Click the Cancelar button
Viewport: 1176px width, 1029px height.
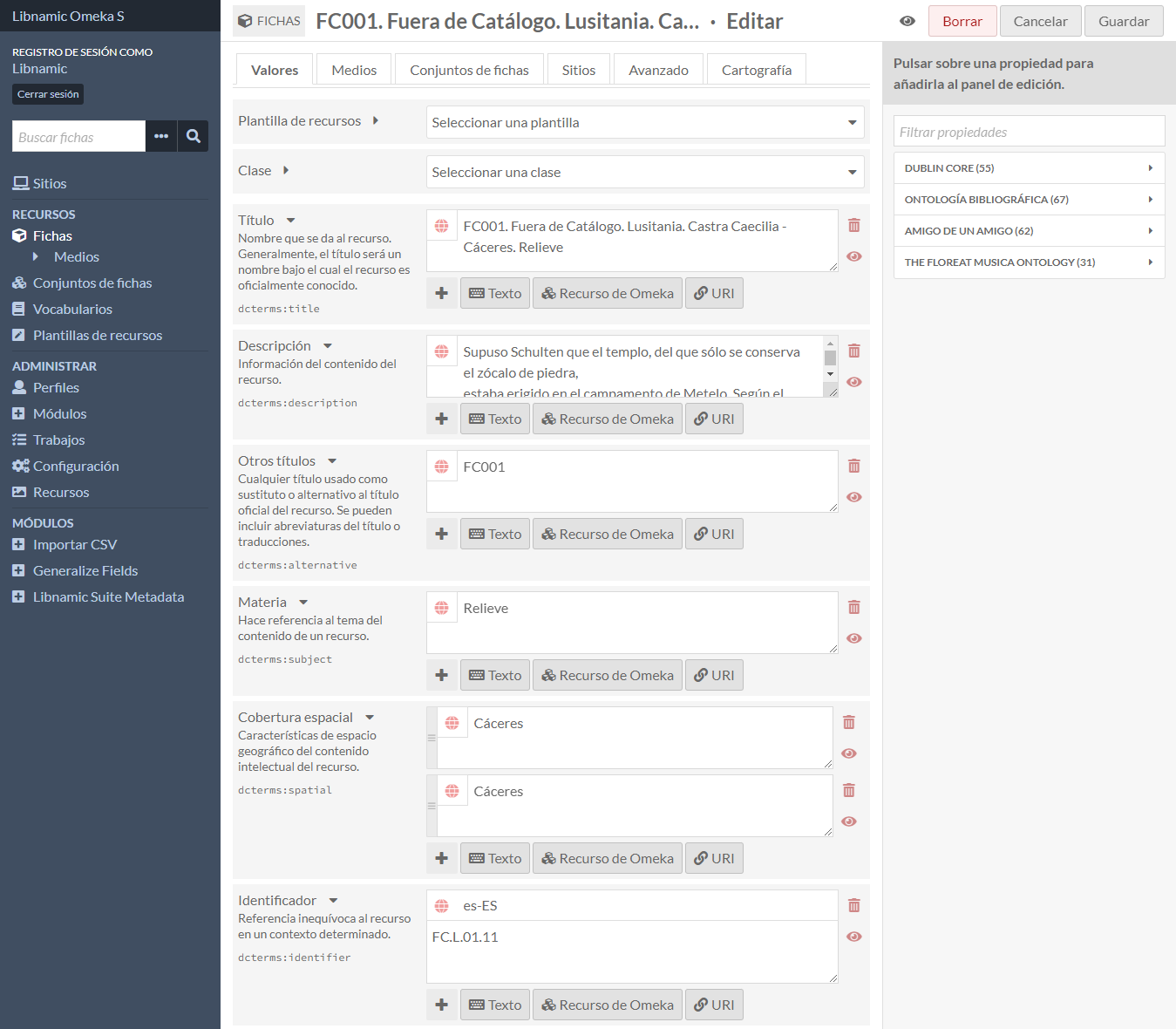[x=1040, y=21]
